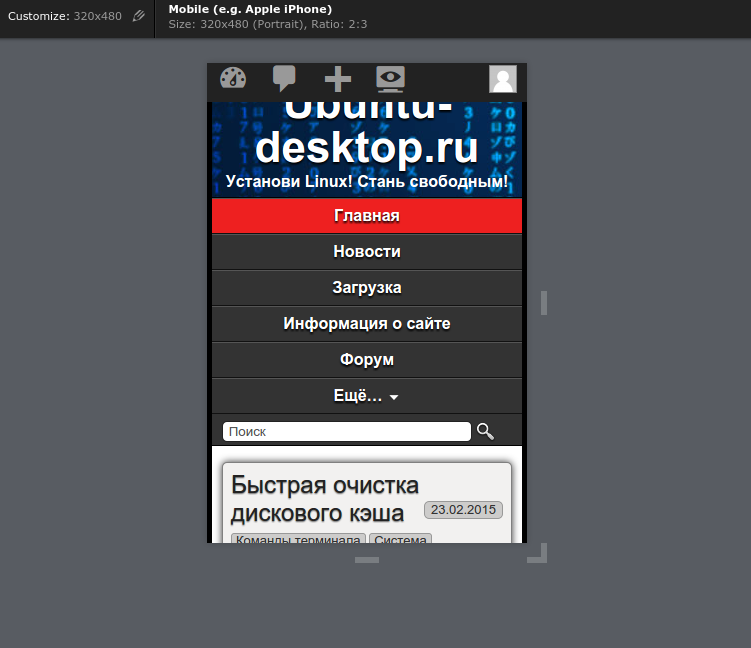This screenshot has height=648, width=751.
Task: Navigate to the Форум menu item
Action: [366, 360]
